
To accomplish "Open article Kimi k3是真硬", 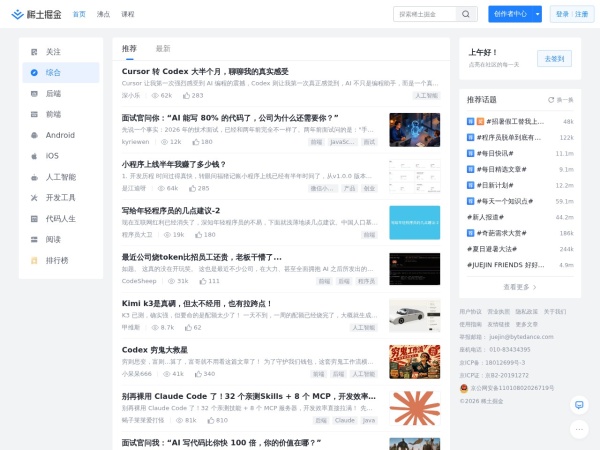I will 196,303.
